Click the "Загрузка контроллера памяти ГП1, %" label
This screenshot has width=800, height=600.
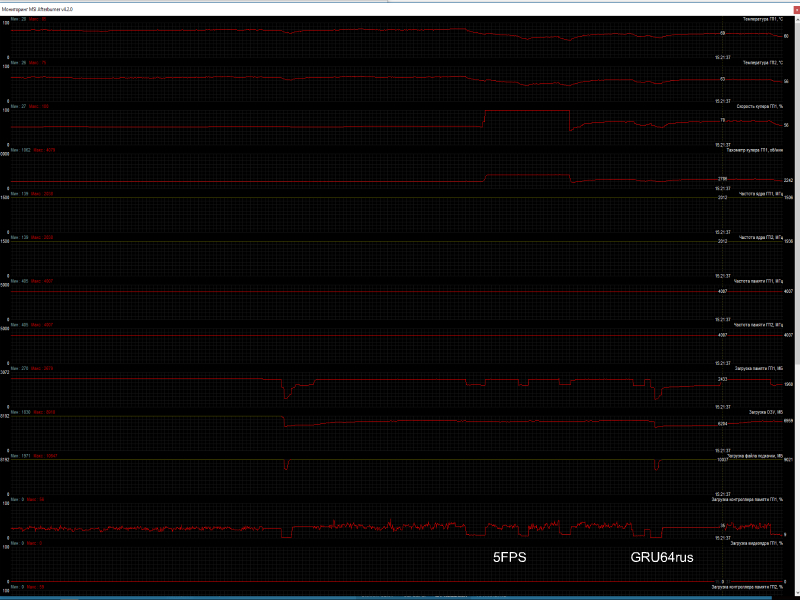[x=747, y=499]
